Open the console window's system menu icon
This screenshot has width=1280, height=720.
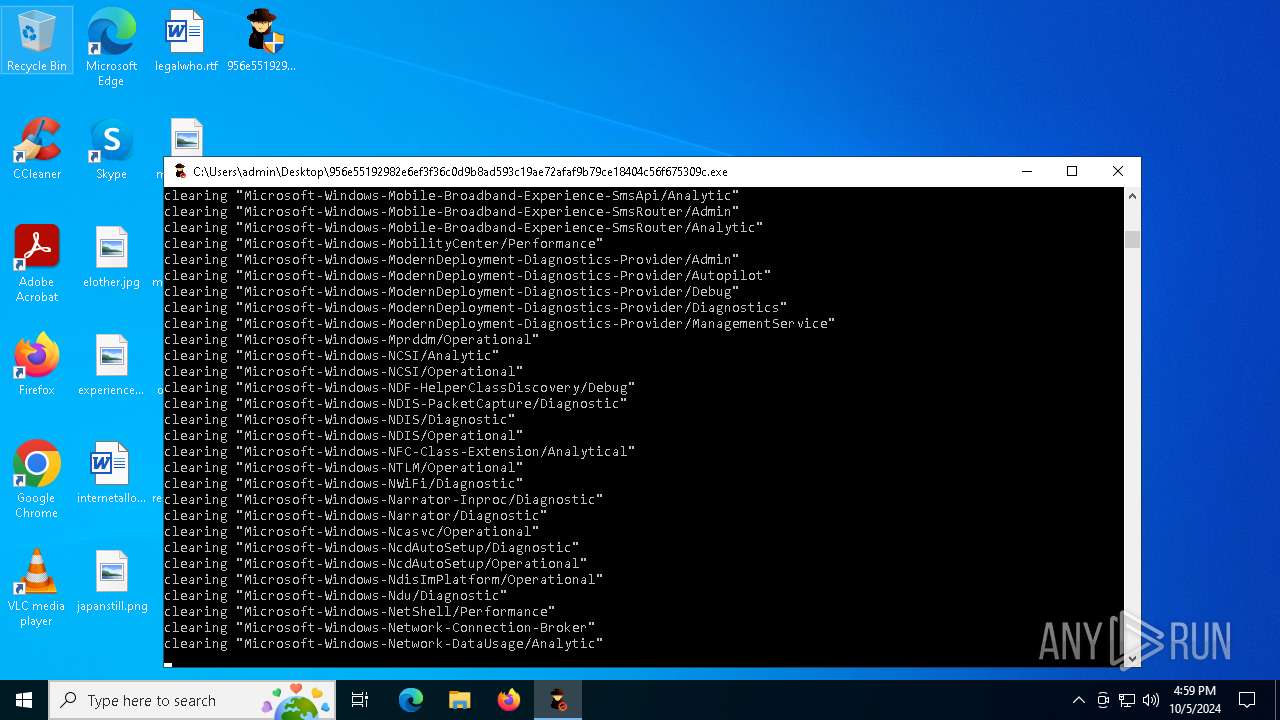tap(180, 171)
